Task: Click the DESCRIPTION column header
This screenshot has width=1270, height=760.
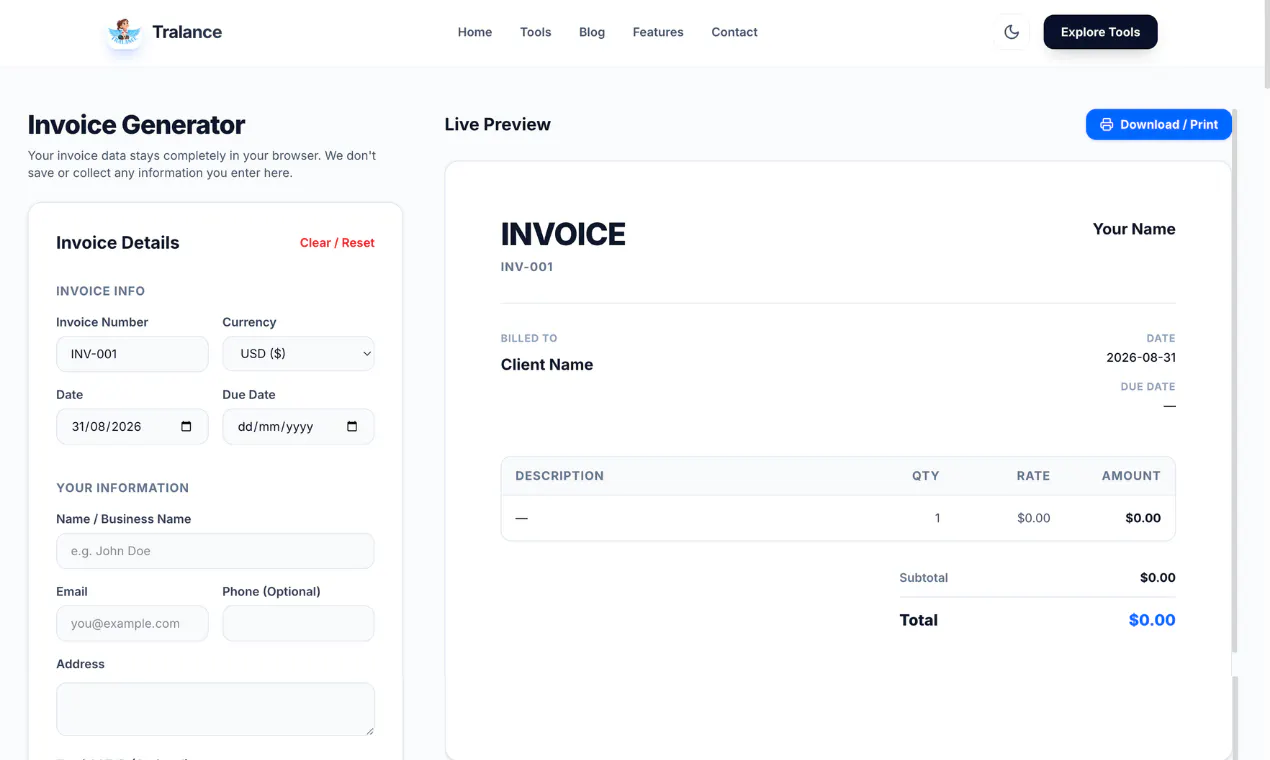Action: click(559, 476)
